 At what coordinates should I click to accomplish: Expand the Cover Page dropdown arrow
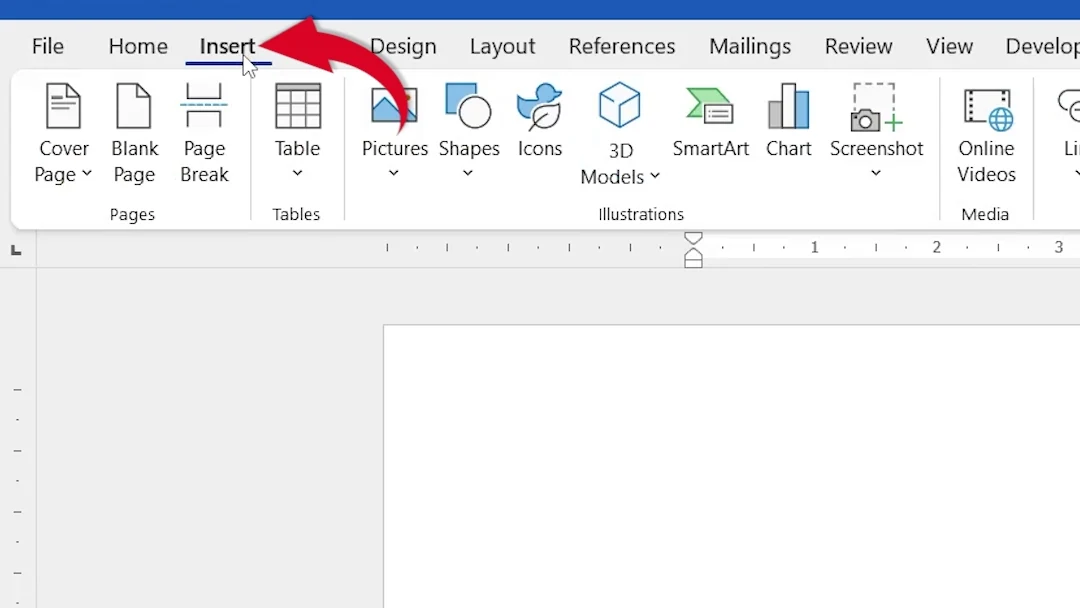(x=87, y=174)
